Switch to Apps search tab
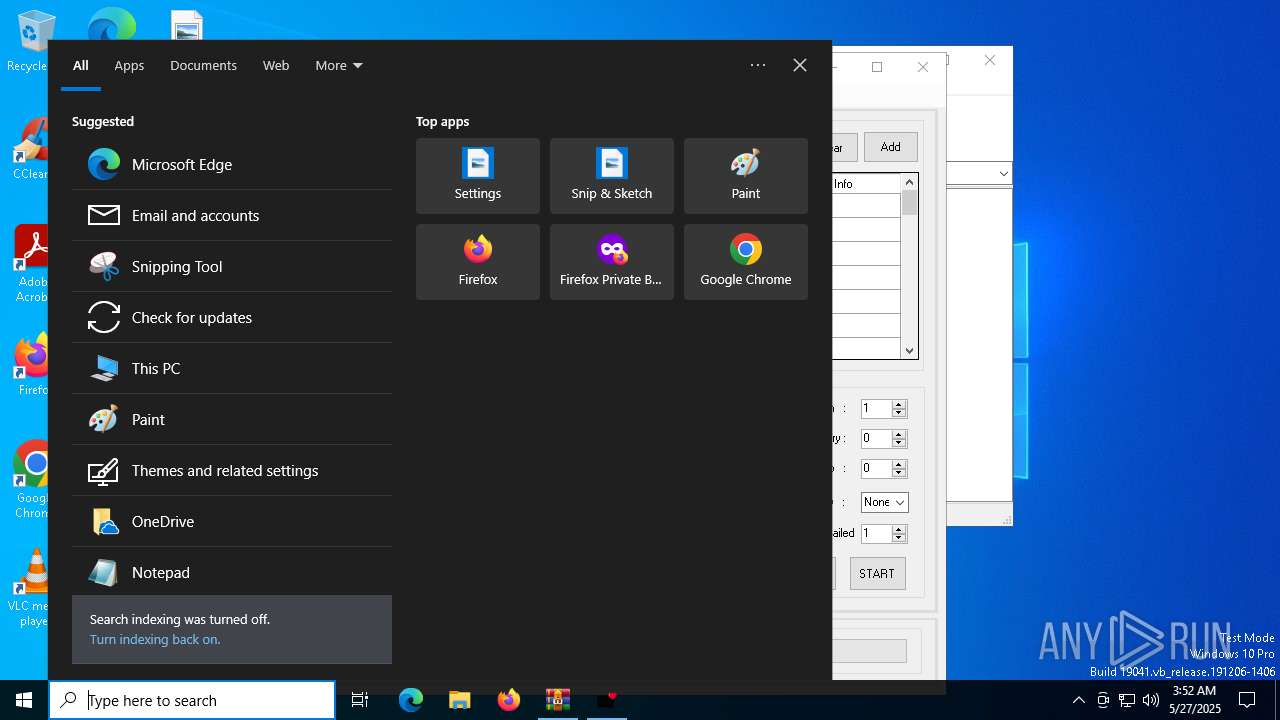This screenshot has width=1280, height=720. pyautogui.click(x=129, y=65)
